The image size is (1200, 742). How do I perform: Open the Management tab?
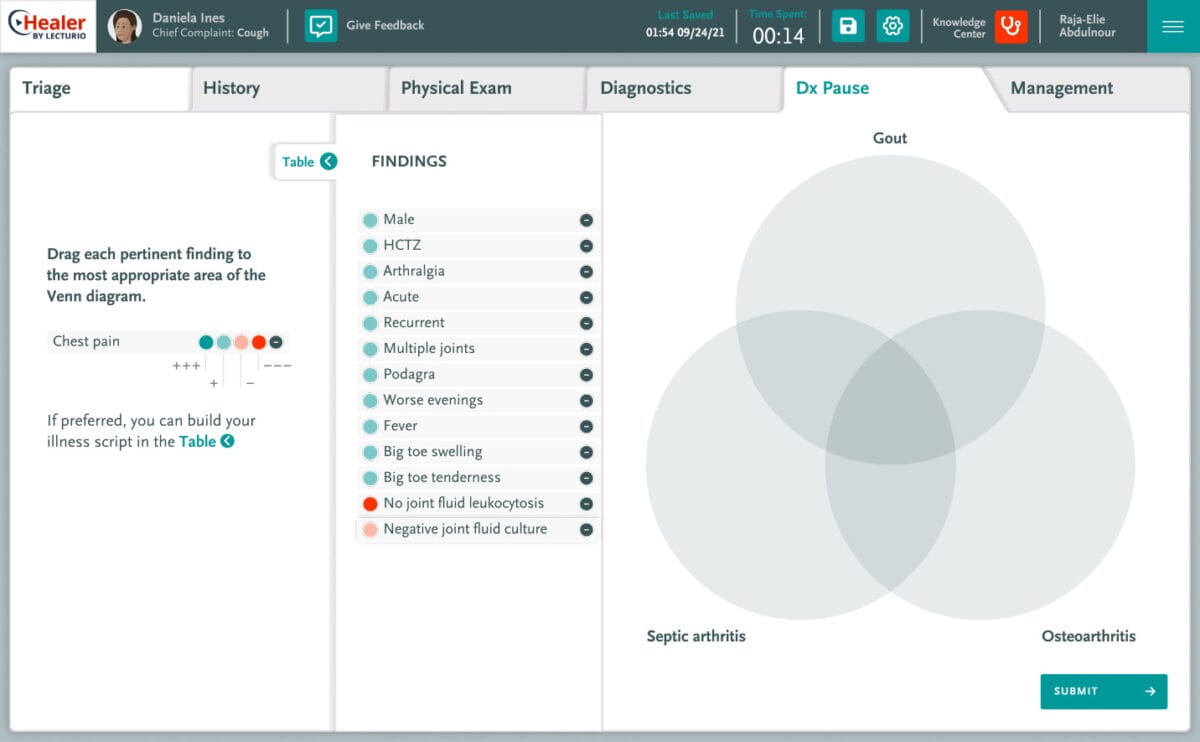point(1061,88)
